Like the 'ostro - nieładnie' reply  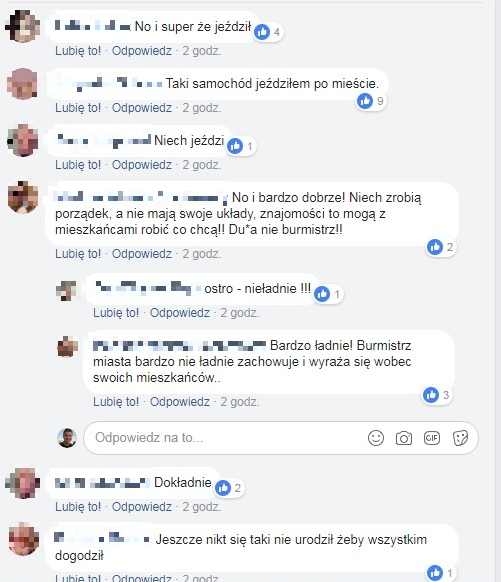point(116,313)
